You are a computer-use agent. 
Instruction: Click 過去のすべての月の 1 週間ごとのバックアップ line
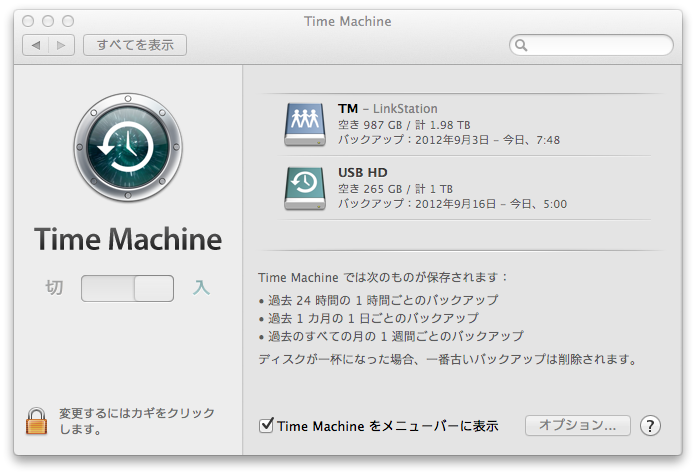click(x=391, y=336)
